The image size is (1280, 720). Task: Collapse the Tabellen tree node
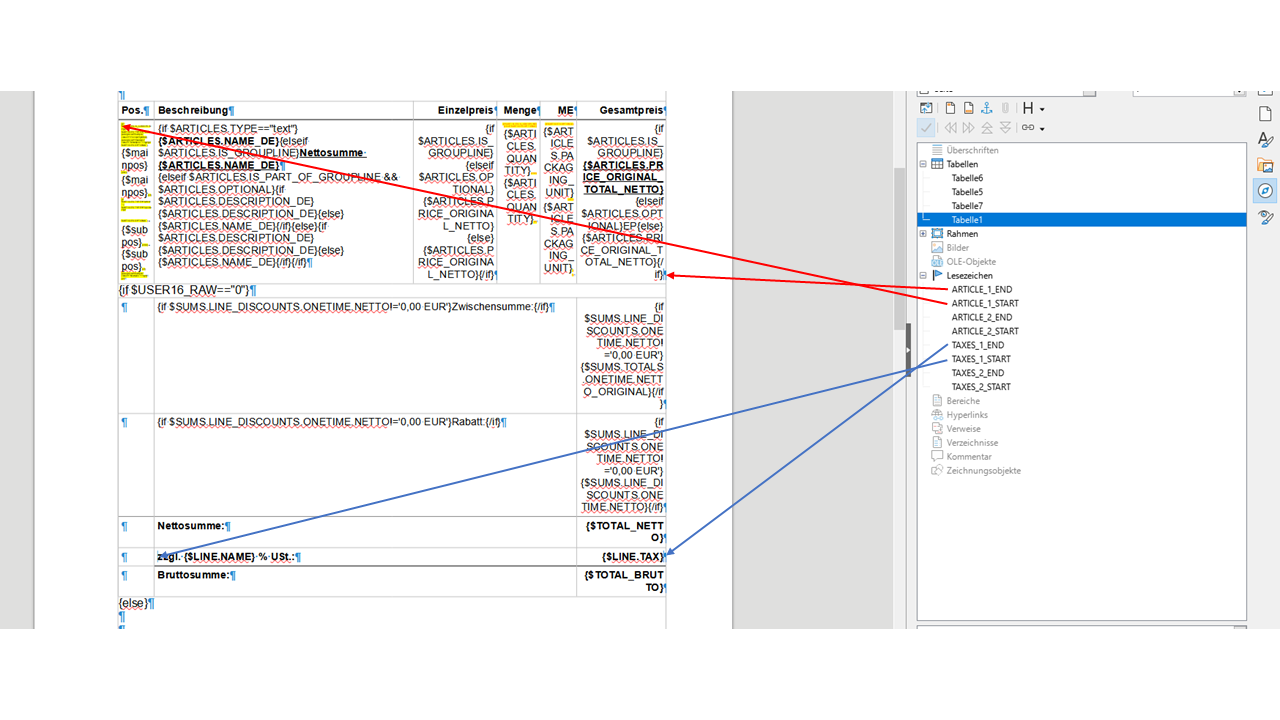[924, 164]
